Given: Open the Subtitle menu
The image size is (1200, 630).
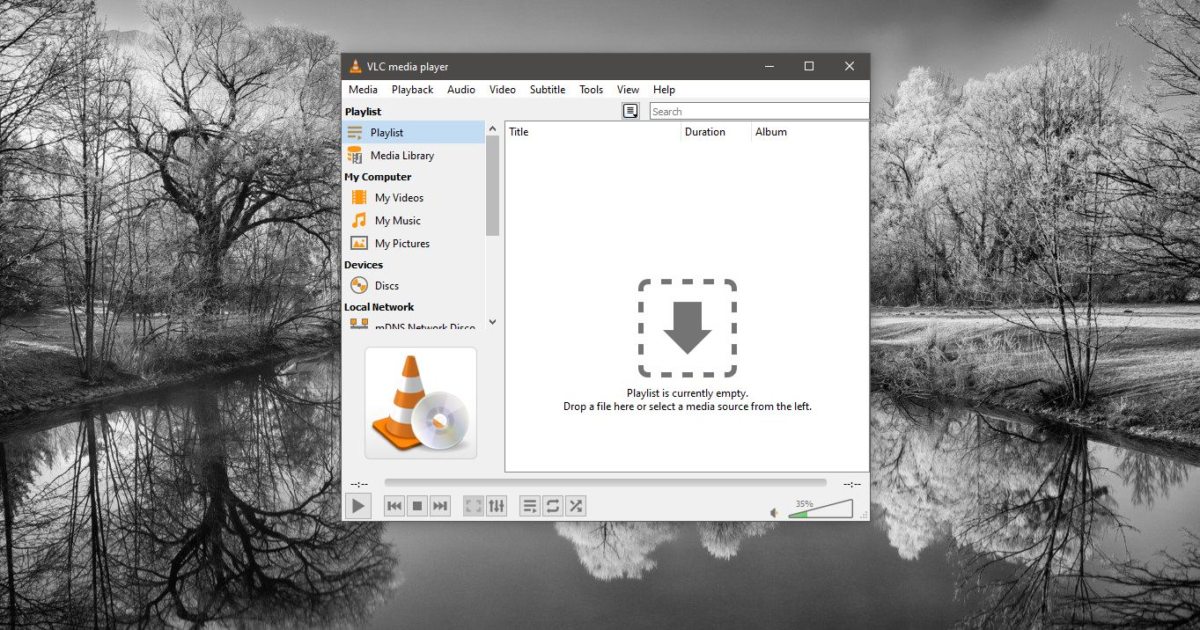Looking at the screenshot, I should pyautogui.click(x=547, y=89).
